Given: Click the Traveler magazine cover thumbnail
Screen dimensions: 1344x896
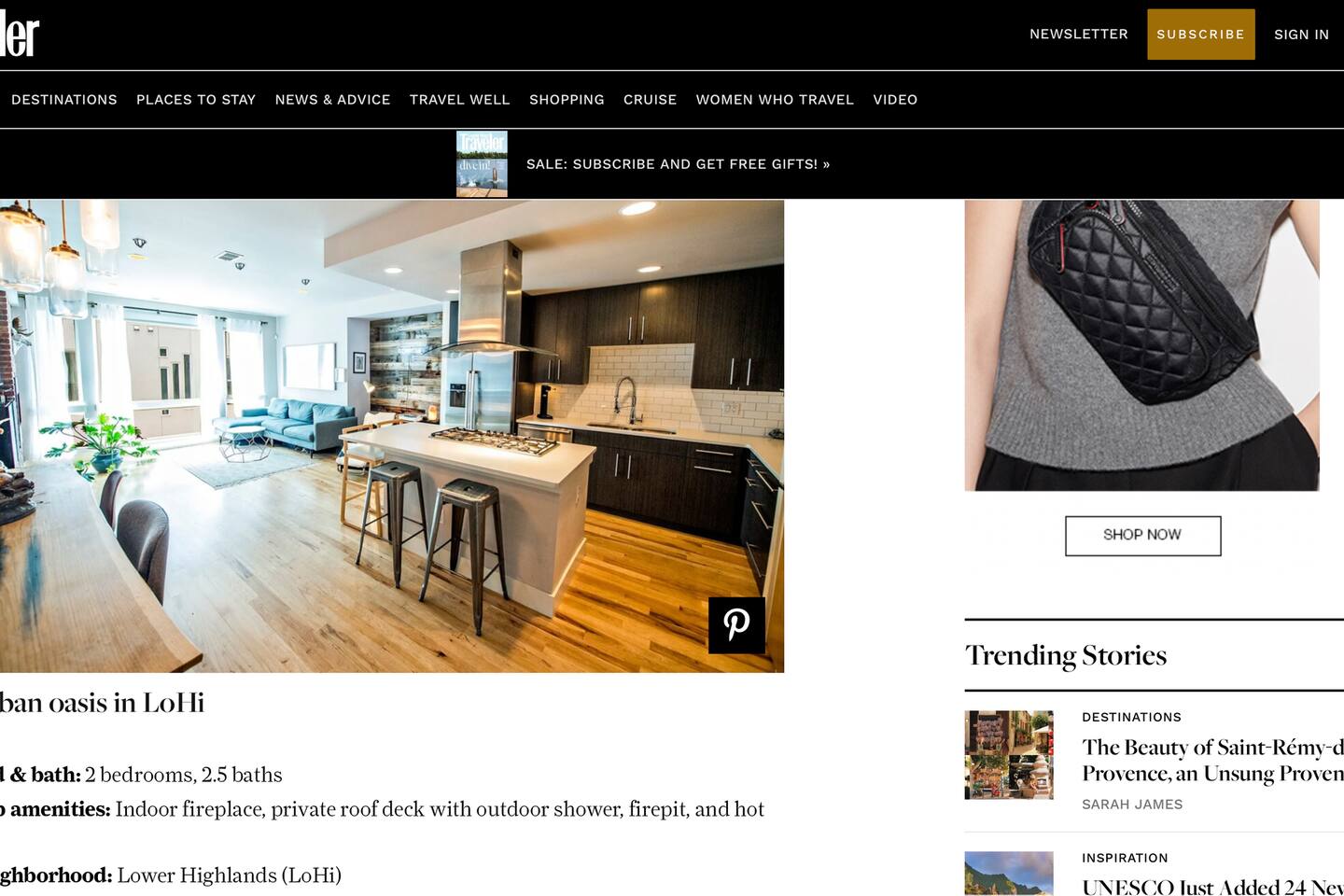Looking at the screenshot, I should pos(482,164).
